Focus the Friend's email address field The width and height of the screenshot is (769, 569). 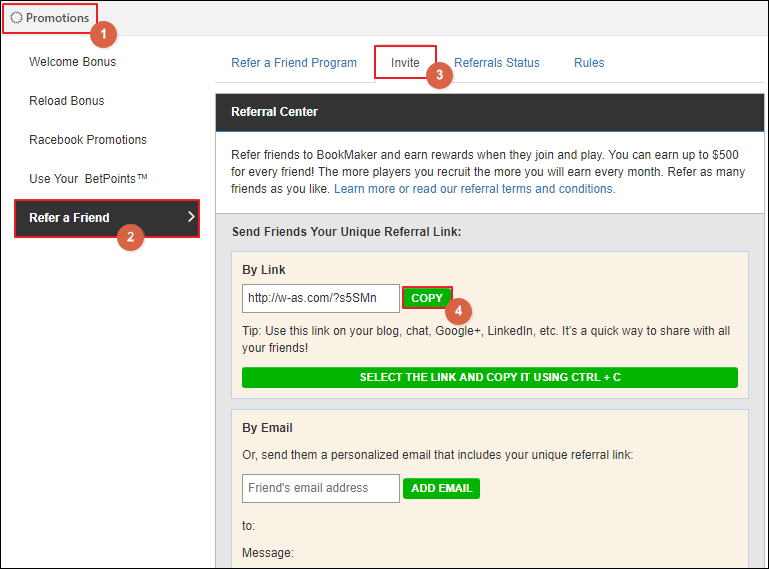coord(321,488)
